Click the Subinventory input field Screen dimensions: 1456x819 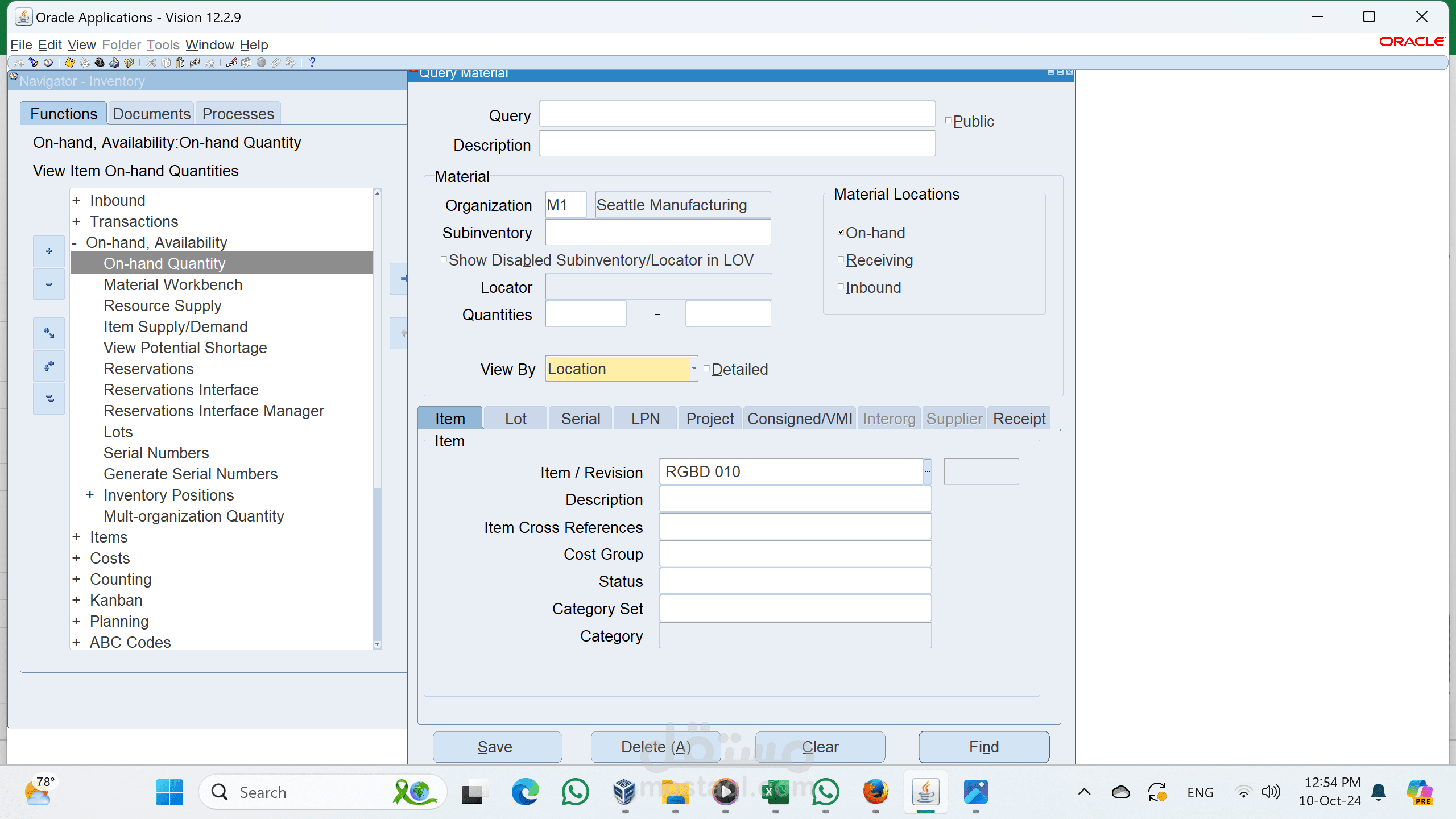click(x=658, y=232)
